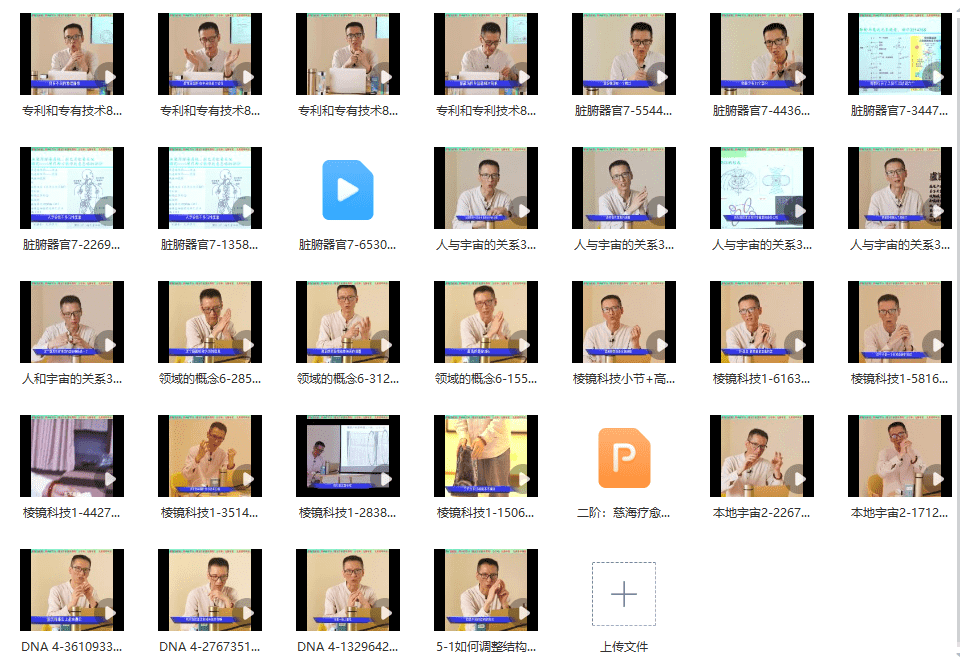Click the 5-1如何调整结构 file name
Image resolution: width=960 pixels, height=664 pixels.
(486, 647)
